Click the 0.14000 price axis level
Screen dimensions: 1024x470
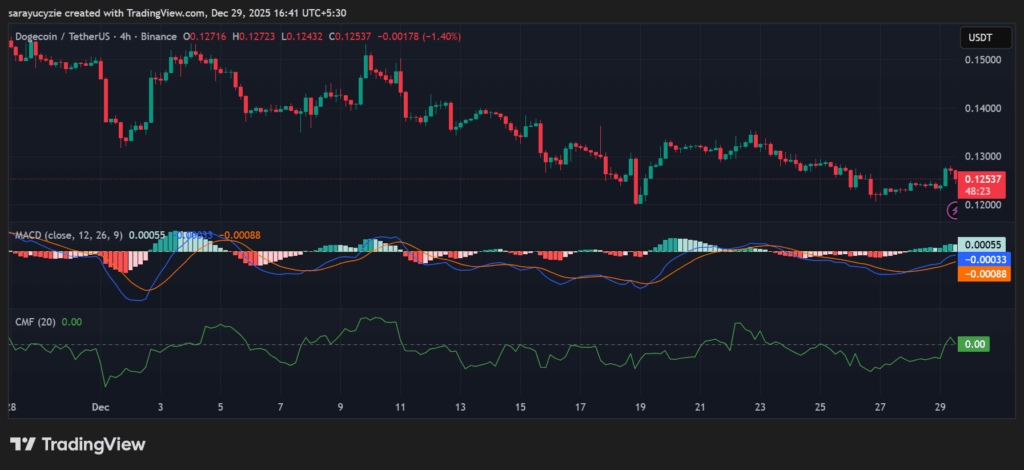coord(982,108)
